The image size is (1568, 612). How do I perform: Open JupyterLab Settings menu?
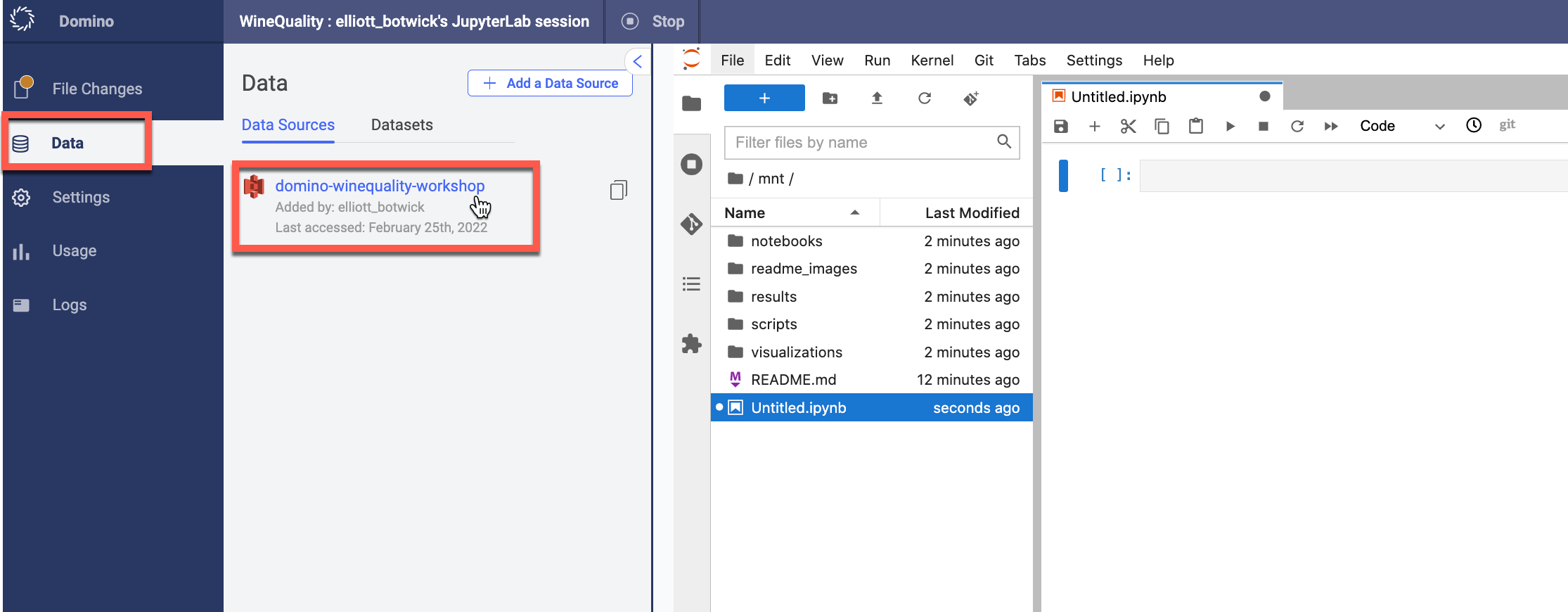click(x=1094, y=60)
